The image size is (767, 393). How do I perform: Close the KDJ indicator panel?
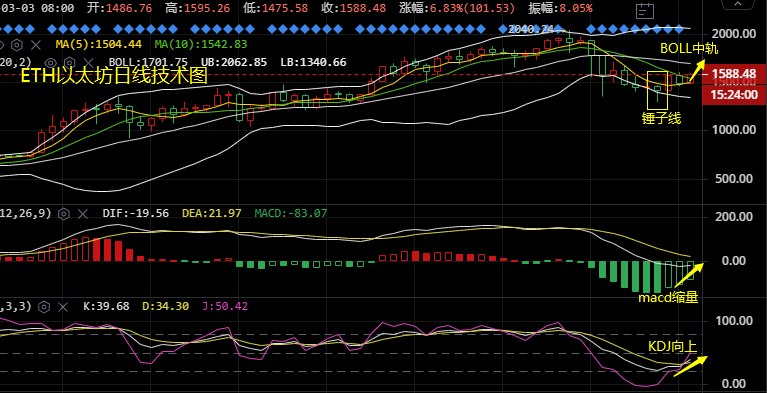point(63,307)
